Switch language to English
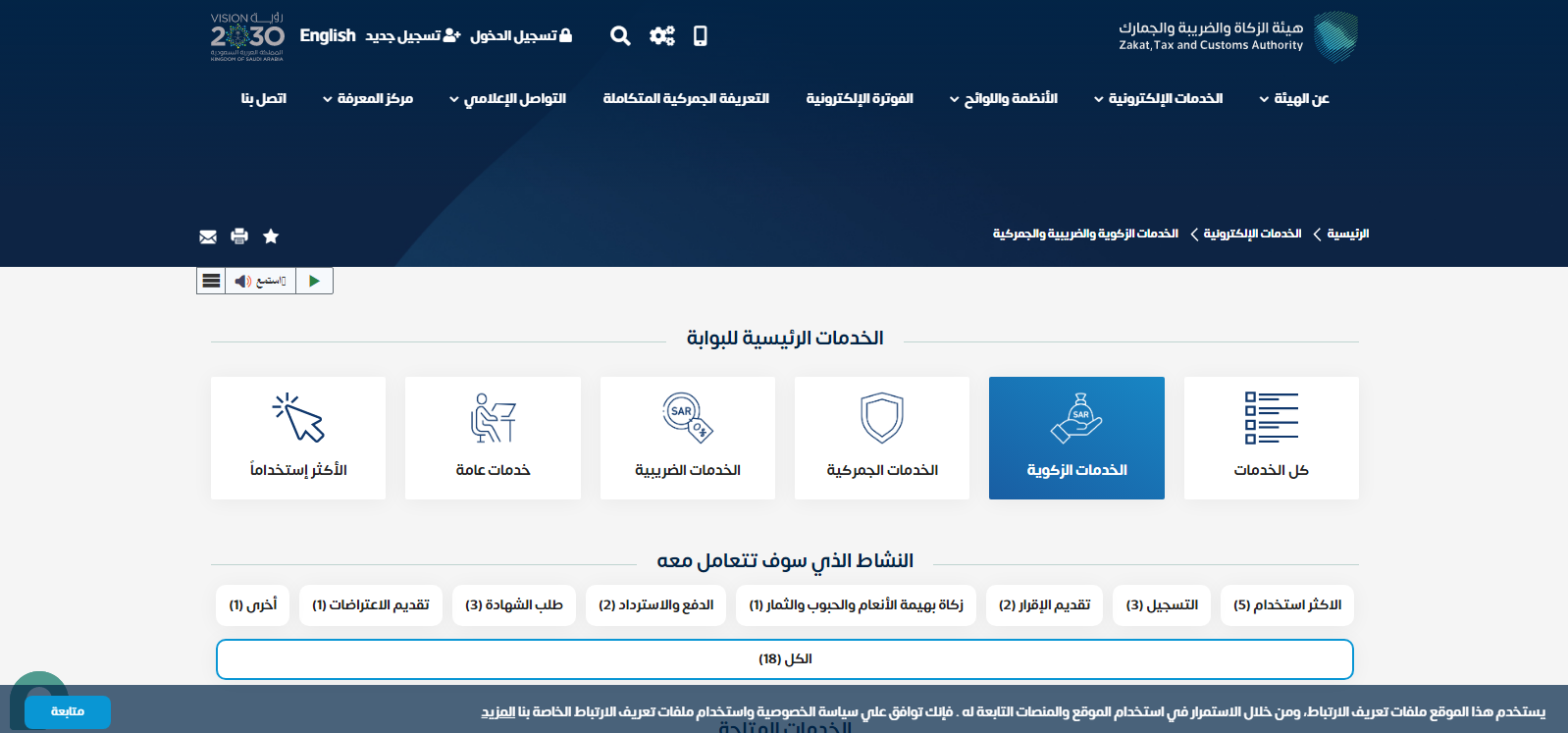 coord(328,35)
